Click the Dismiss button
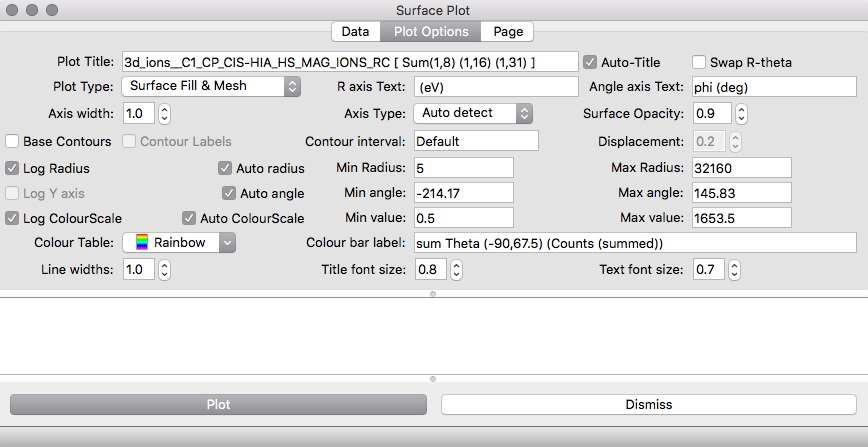Screen dimensions: 868x447 [648, 405]
